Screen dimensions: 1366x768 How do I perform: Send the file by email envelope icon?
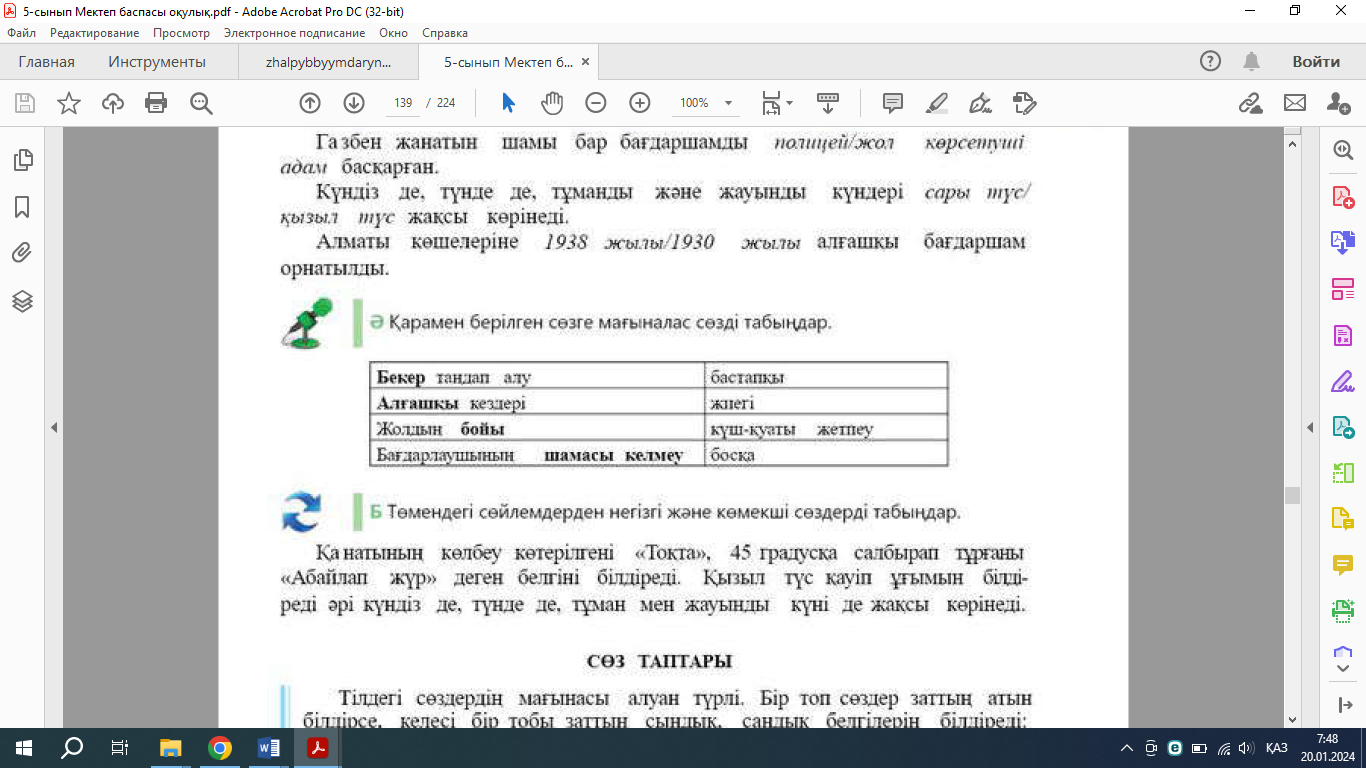tap(1295, 103)
